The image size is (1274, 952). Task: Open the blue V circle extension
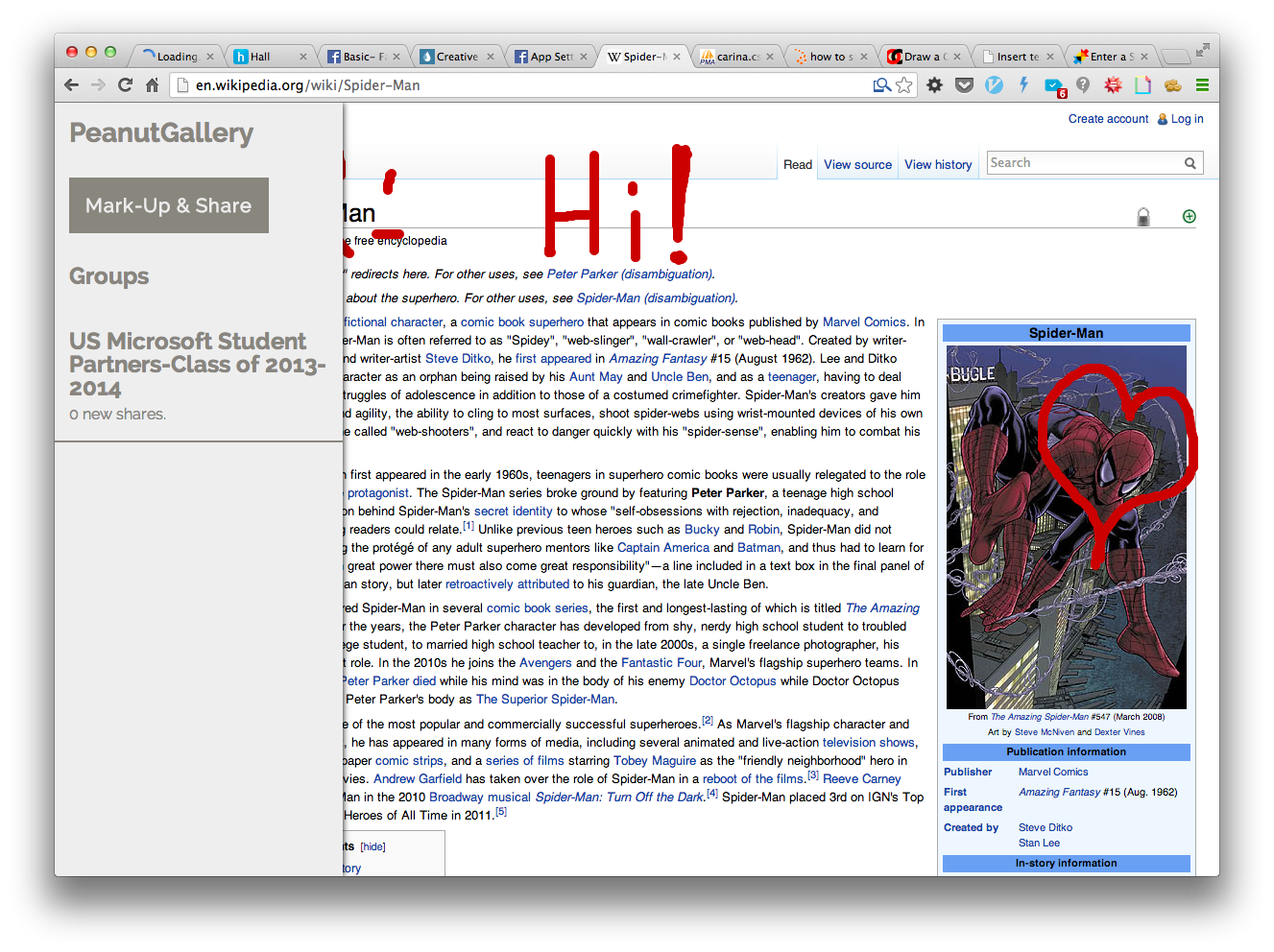point(994,85)
